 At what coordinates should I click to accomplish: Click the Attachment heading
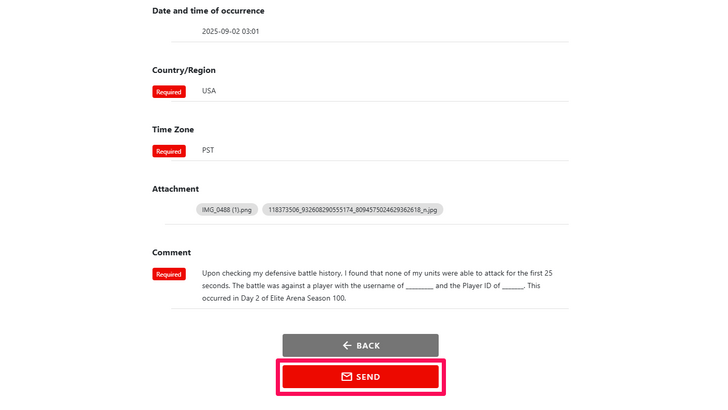click(175, 188)
